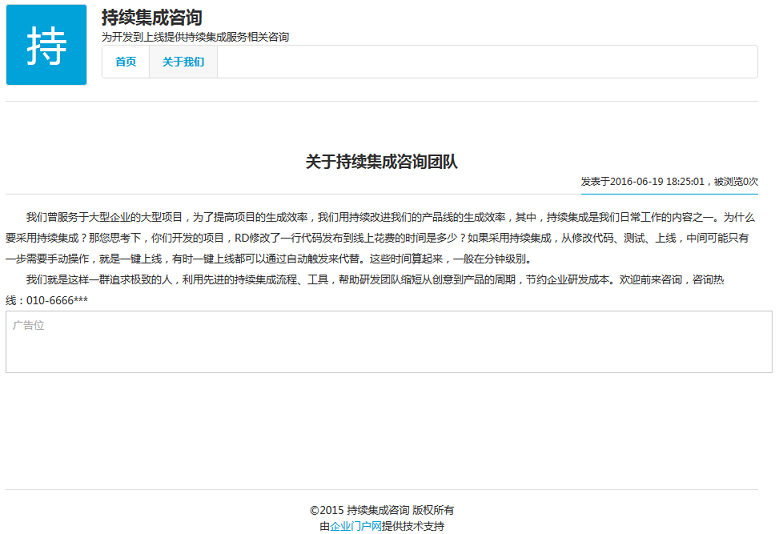The height and width of the screenshot is (534, 779).
Task: Select the article heading 关于持续集成咨询团队
Action: [x=382, y=161]
